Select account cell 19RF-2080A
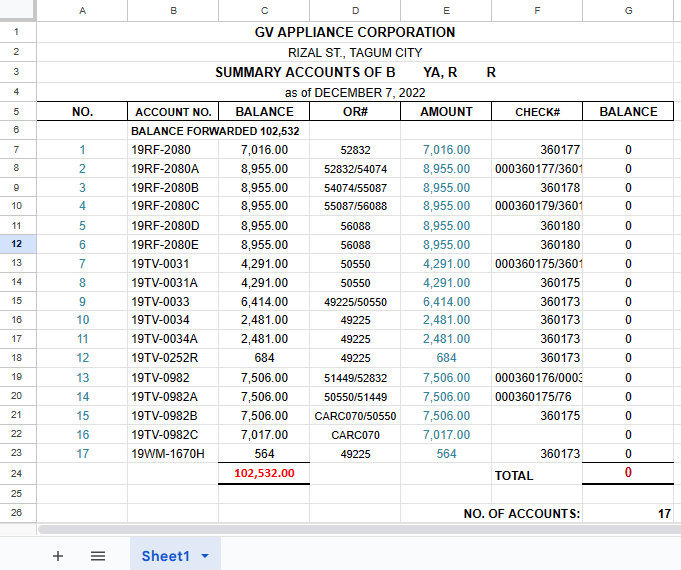The width and height of the screenshot is (681, 570). pos(173,169)
